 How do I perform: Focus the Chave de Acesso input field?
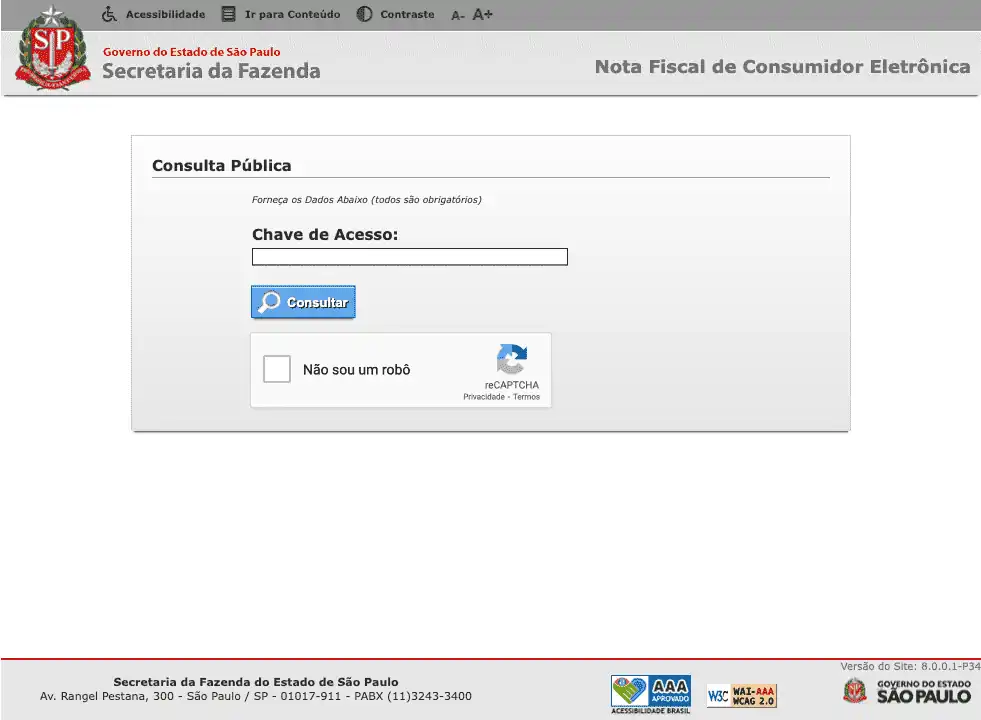[x=409, y=257]
